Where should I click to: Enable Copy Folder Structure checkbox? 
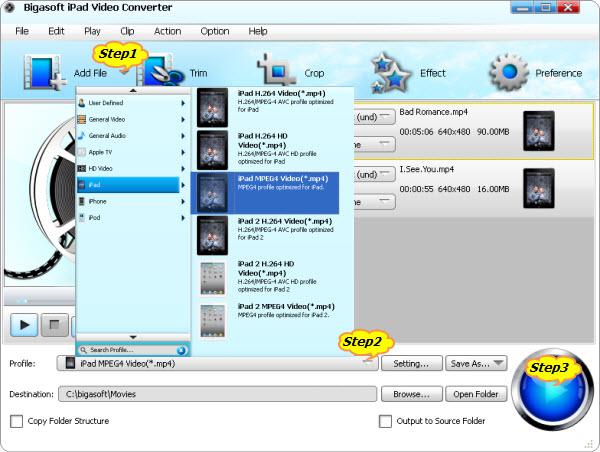pos(16,421)
